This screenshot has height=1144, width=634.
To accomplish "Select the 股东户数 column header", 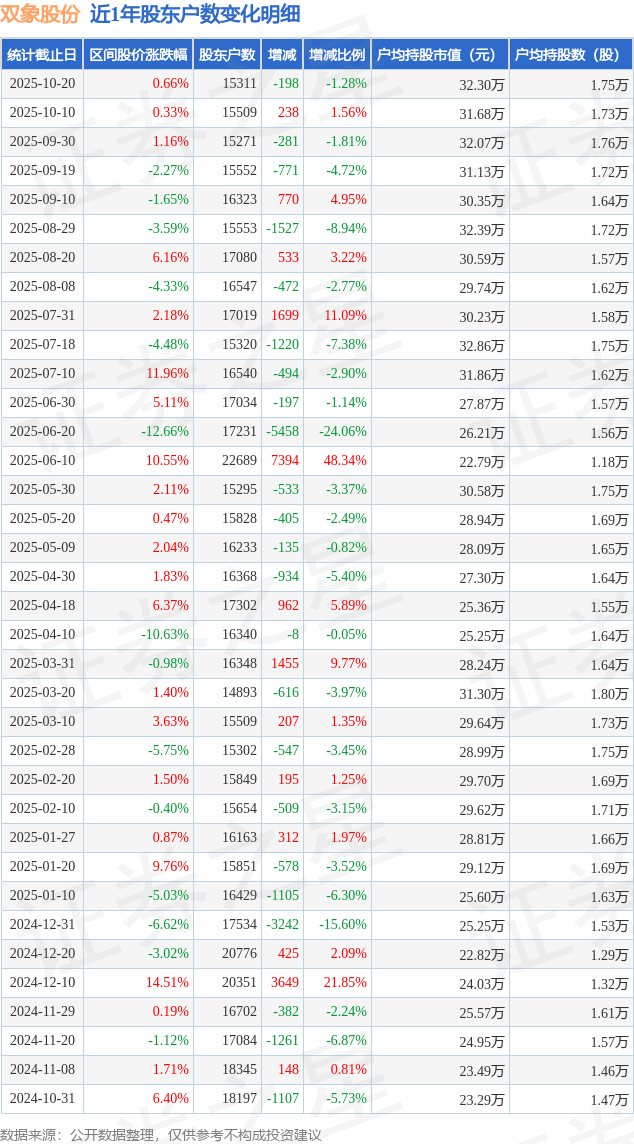I will [x=226, y=55].
